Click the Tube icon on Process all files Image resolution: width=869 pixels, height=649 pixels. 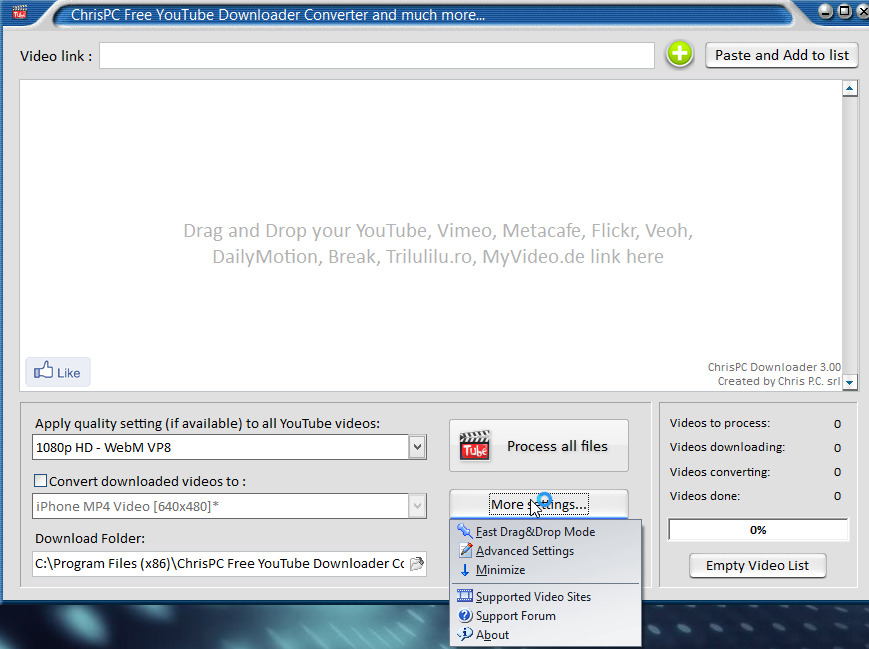tap(474, 446)
